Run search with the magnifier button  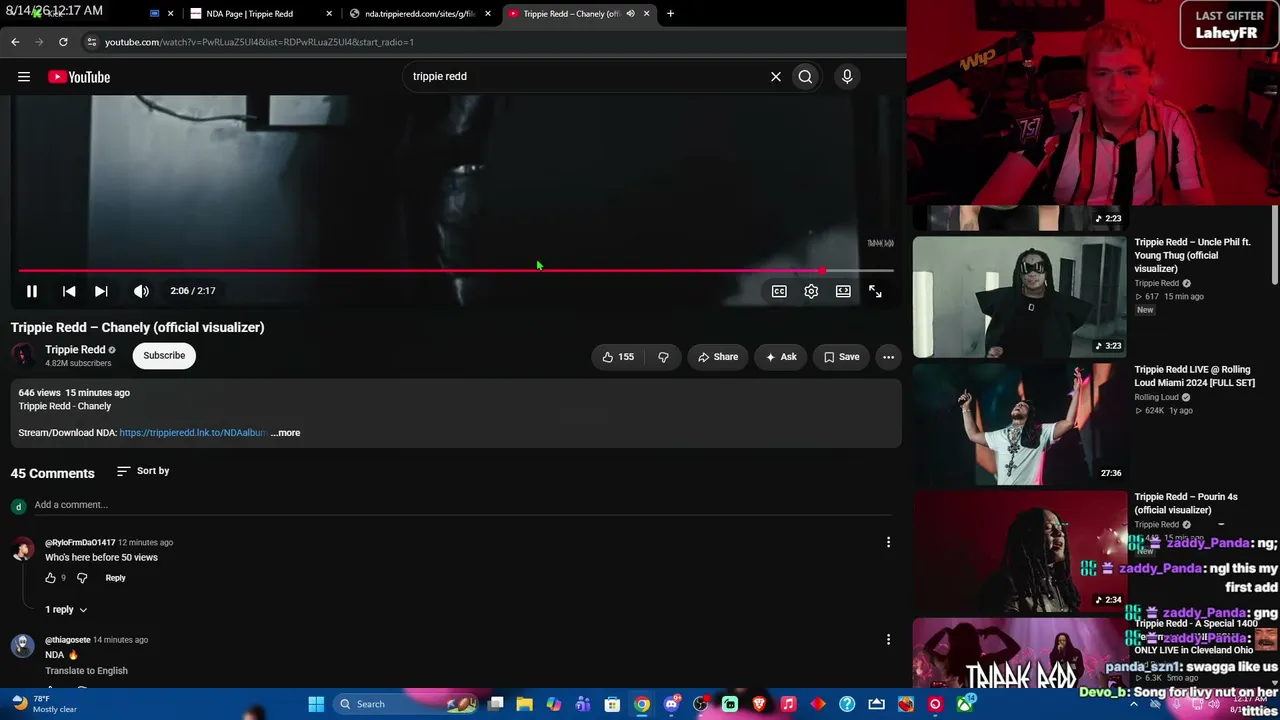805,76
